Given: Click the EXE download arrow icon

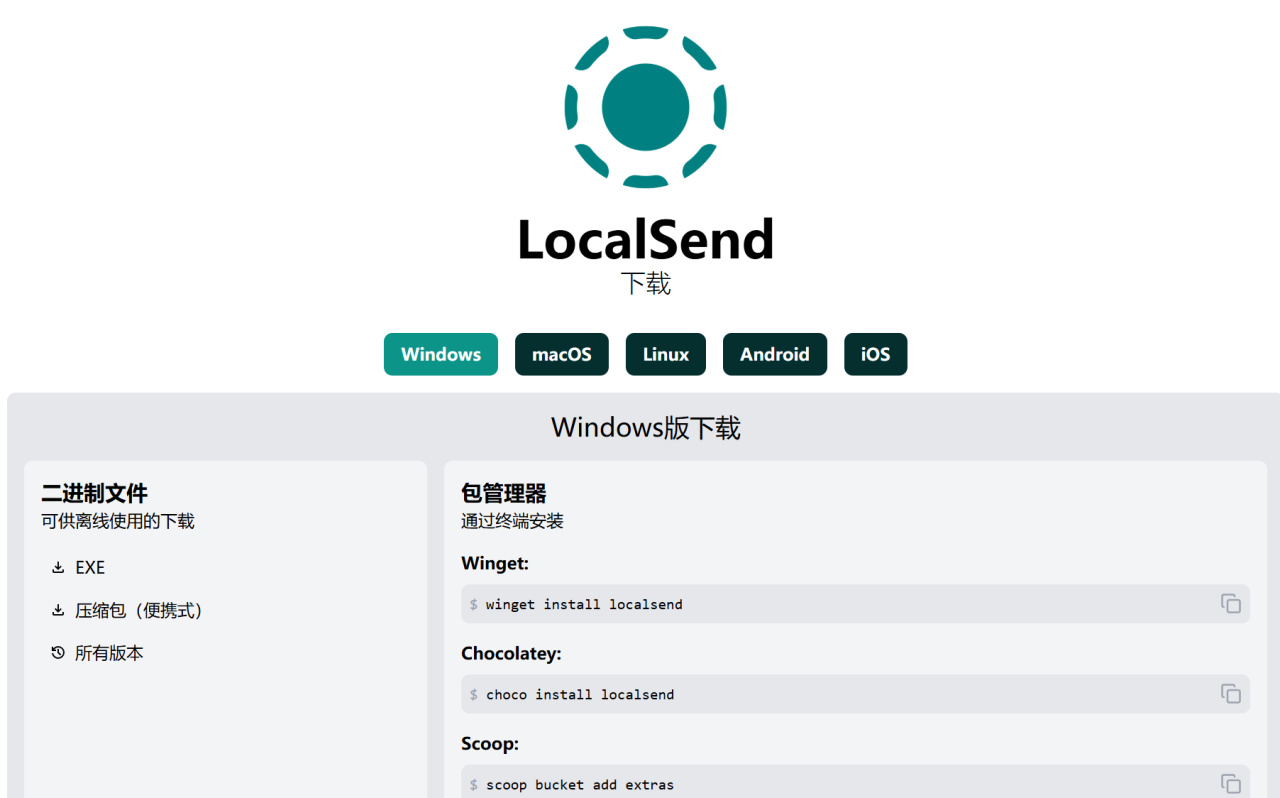Looking at the screenshot, I should click(58, 568).
